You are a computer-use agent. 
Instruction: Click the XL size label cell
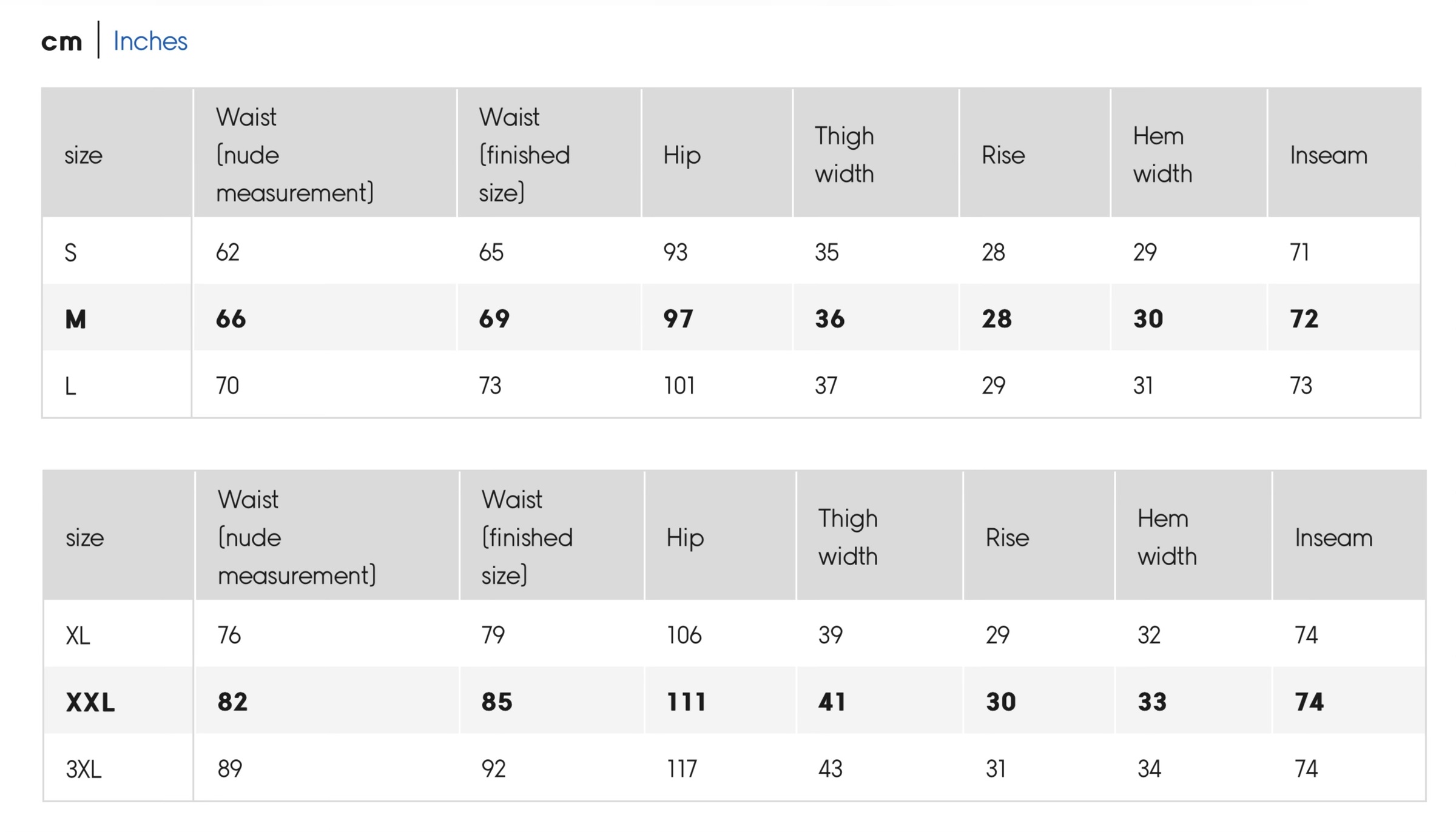click(78, 636)
